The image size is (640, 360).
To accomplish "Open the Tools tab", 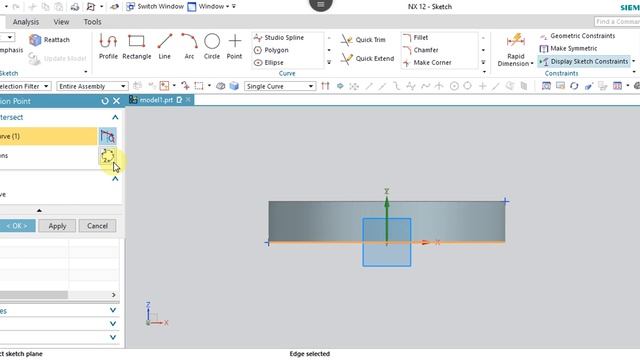I will click(92, 22).
